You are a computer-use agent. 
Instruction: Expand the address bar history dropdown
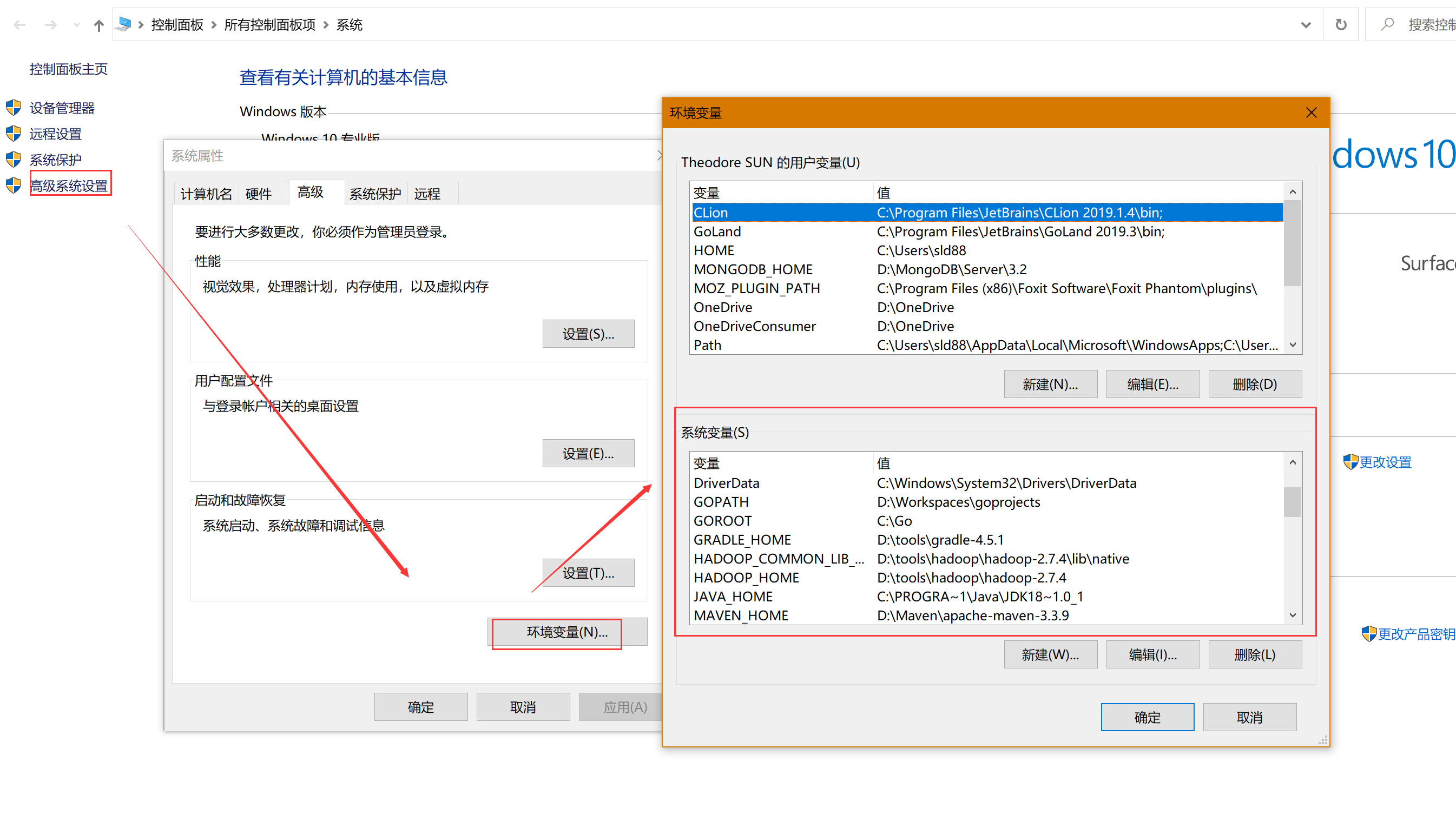coord(1306,25)
